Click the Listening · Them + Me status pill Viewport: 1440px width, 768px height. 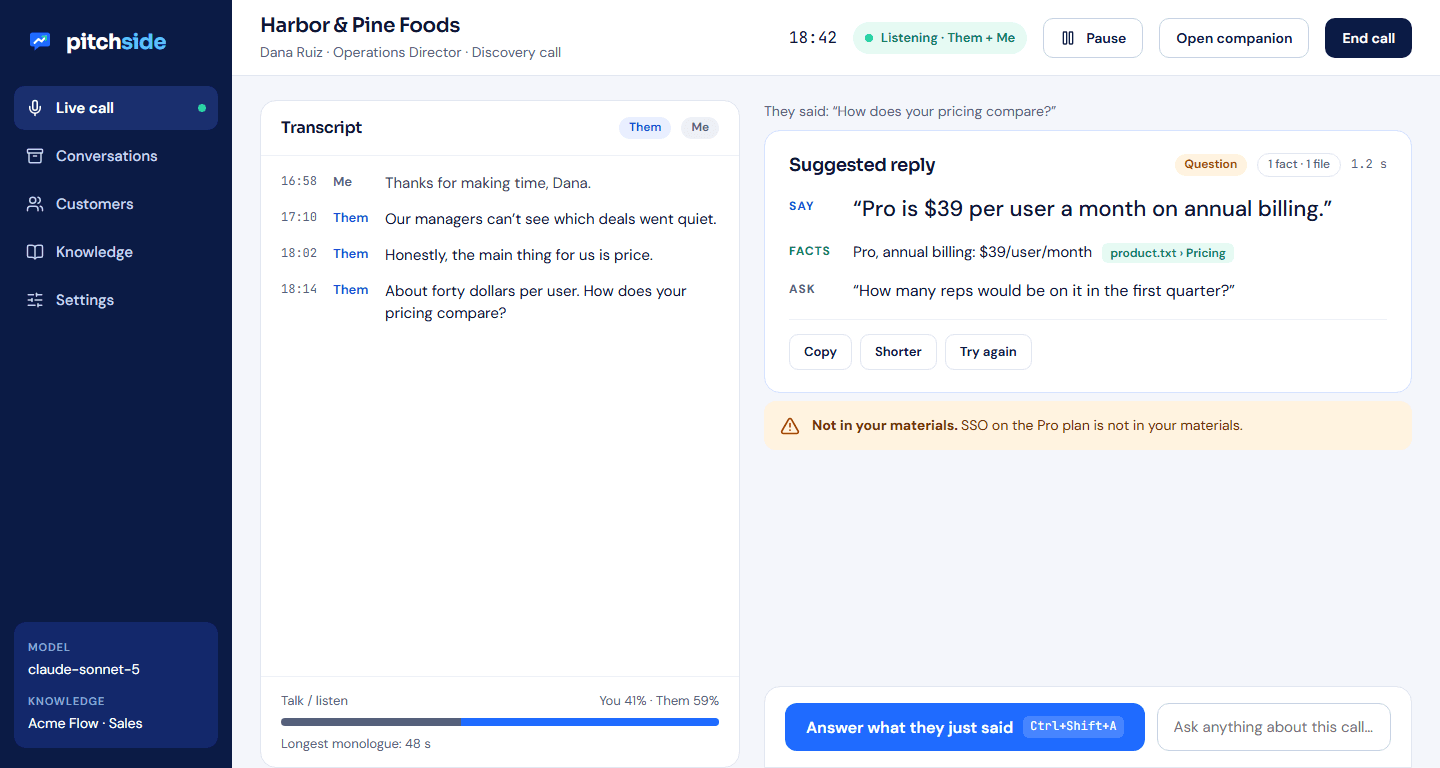click(940, 38)
